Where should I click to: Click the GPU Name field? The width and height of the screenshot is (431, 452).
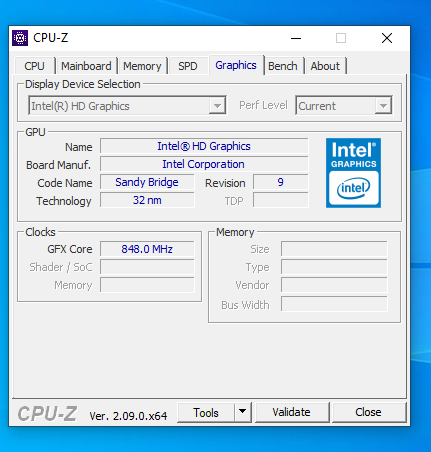coord(204,146)
